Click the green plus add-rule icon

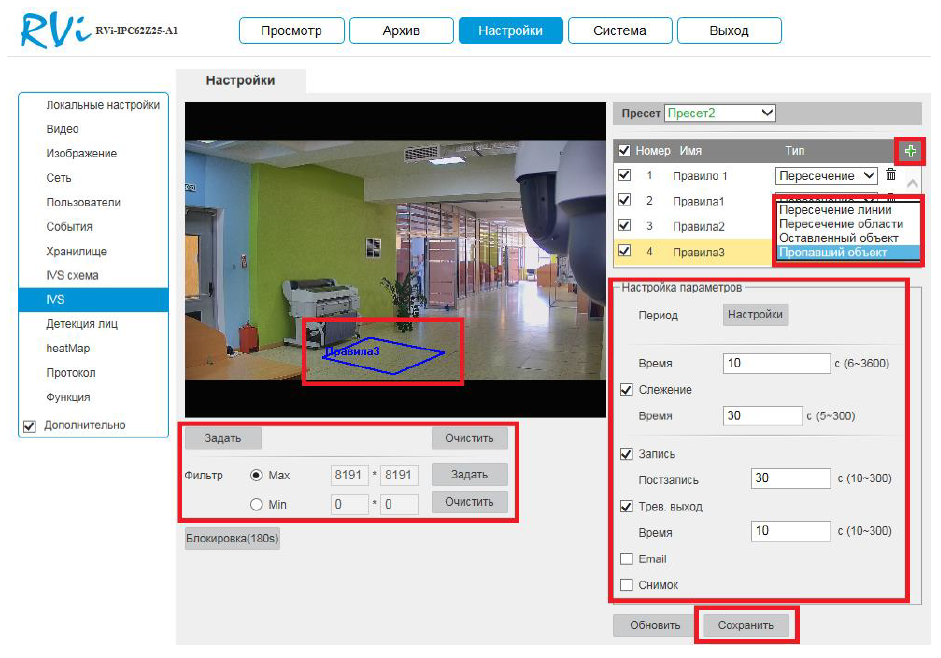[x=910, y=151]
